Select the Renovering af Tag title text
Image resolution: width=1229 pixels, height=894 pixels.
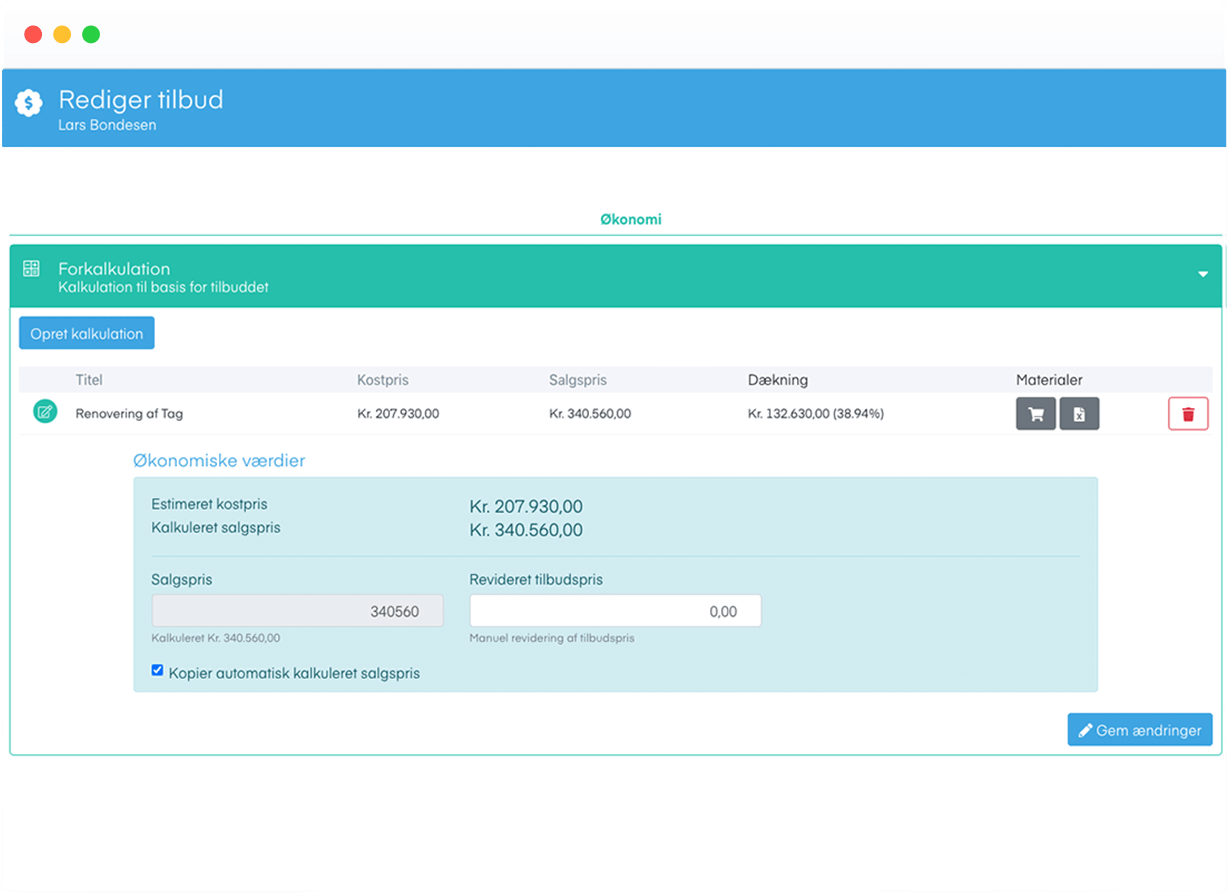129,413
